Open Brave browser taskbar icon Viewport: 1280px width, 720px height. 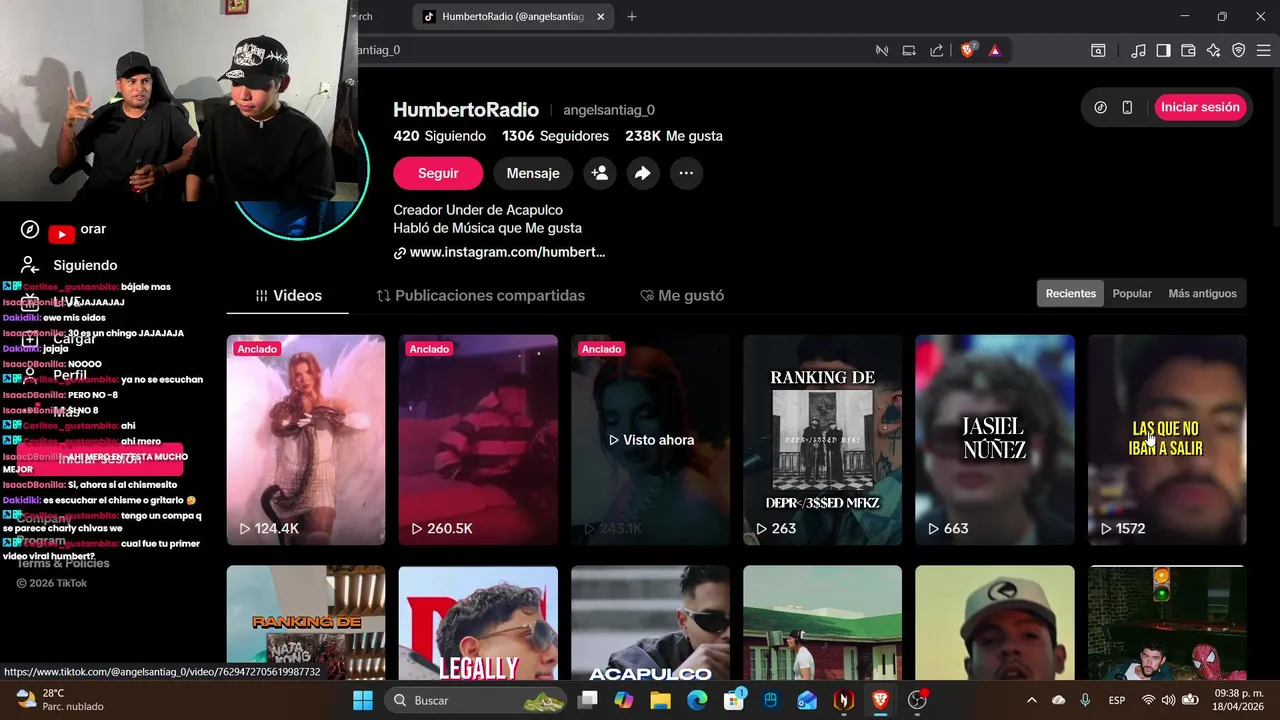(880, 700)
